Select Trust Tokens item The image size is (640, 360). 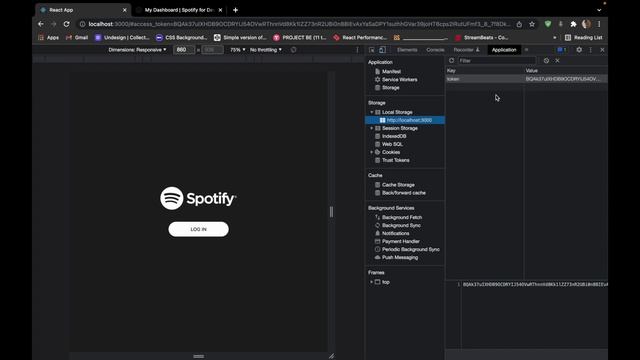tap(395, 160)
